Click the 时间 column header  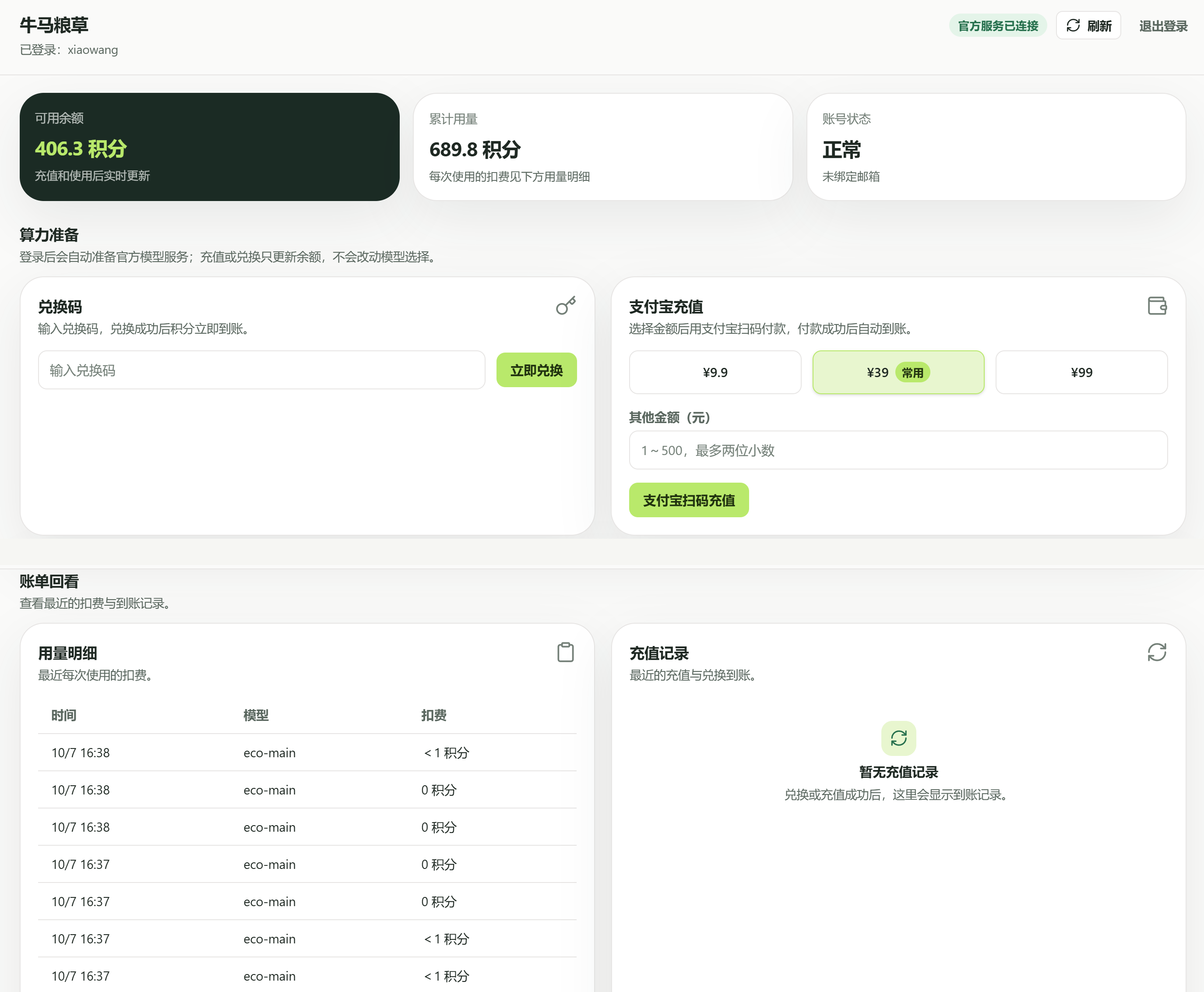click(x=64, y=716)
